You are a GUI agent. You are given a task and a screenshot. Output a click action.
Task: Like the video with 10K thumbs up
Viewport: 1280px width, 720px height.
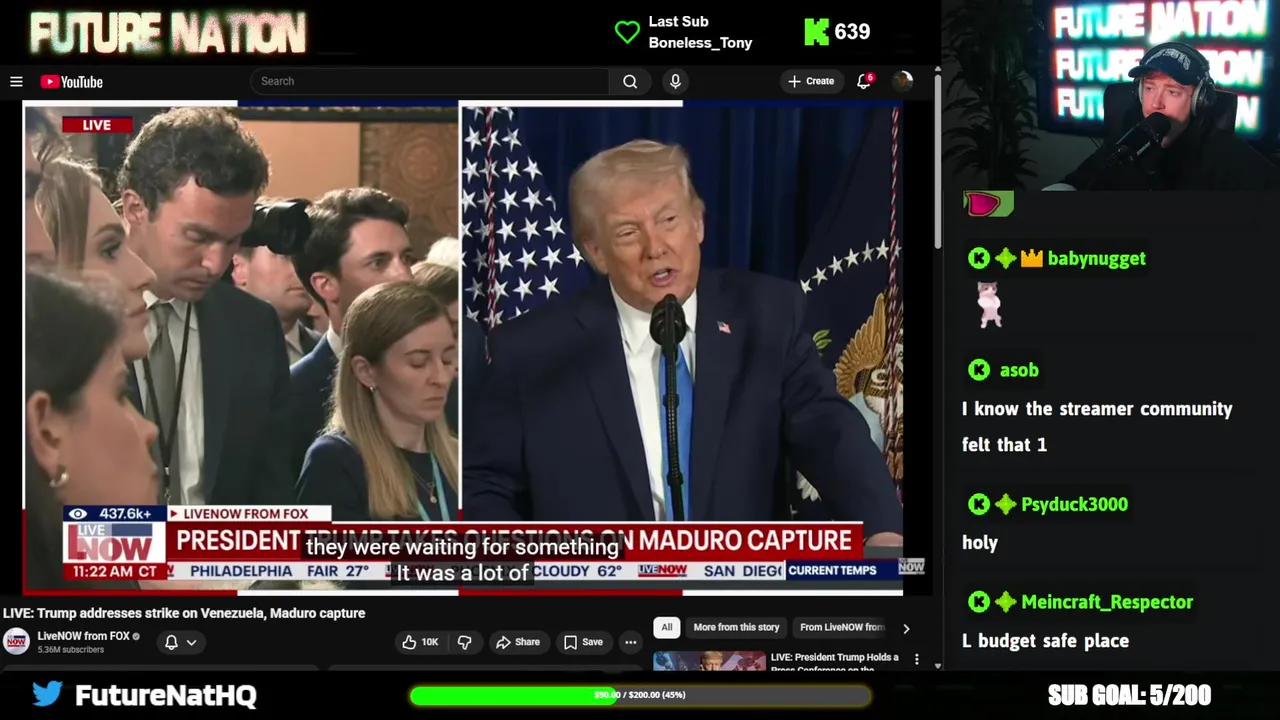tap(420, 642)
